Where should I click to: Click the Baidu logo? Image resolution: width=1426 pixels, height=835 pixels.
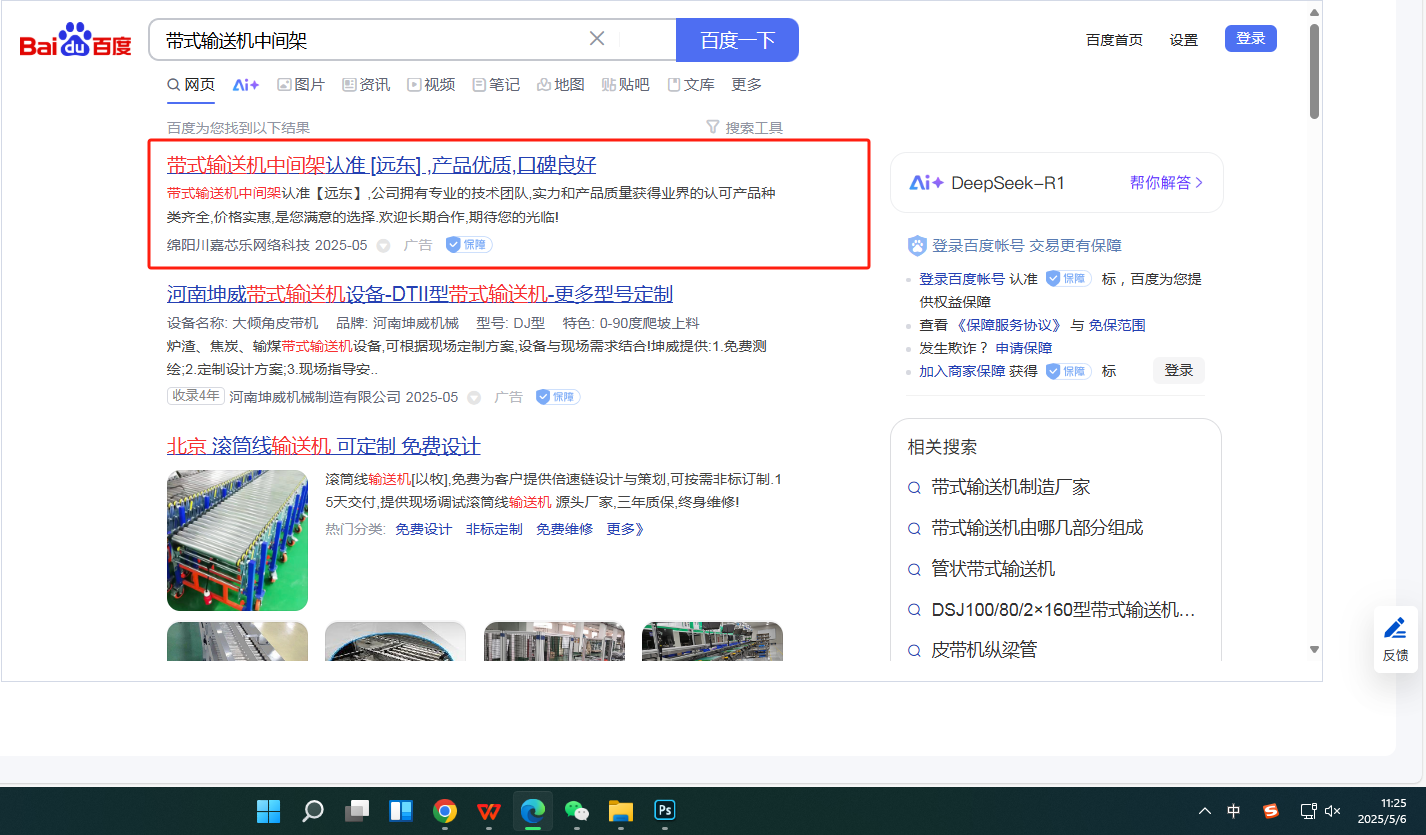[75, 42]
